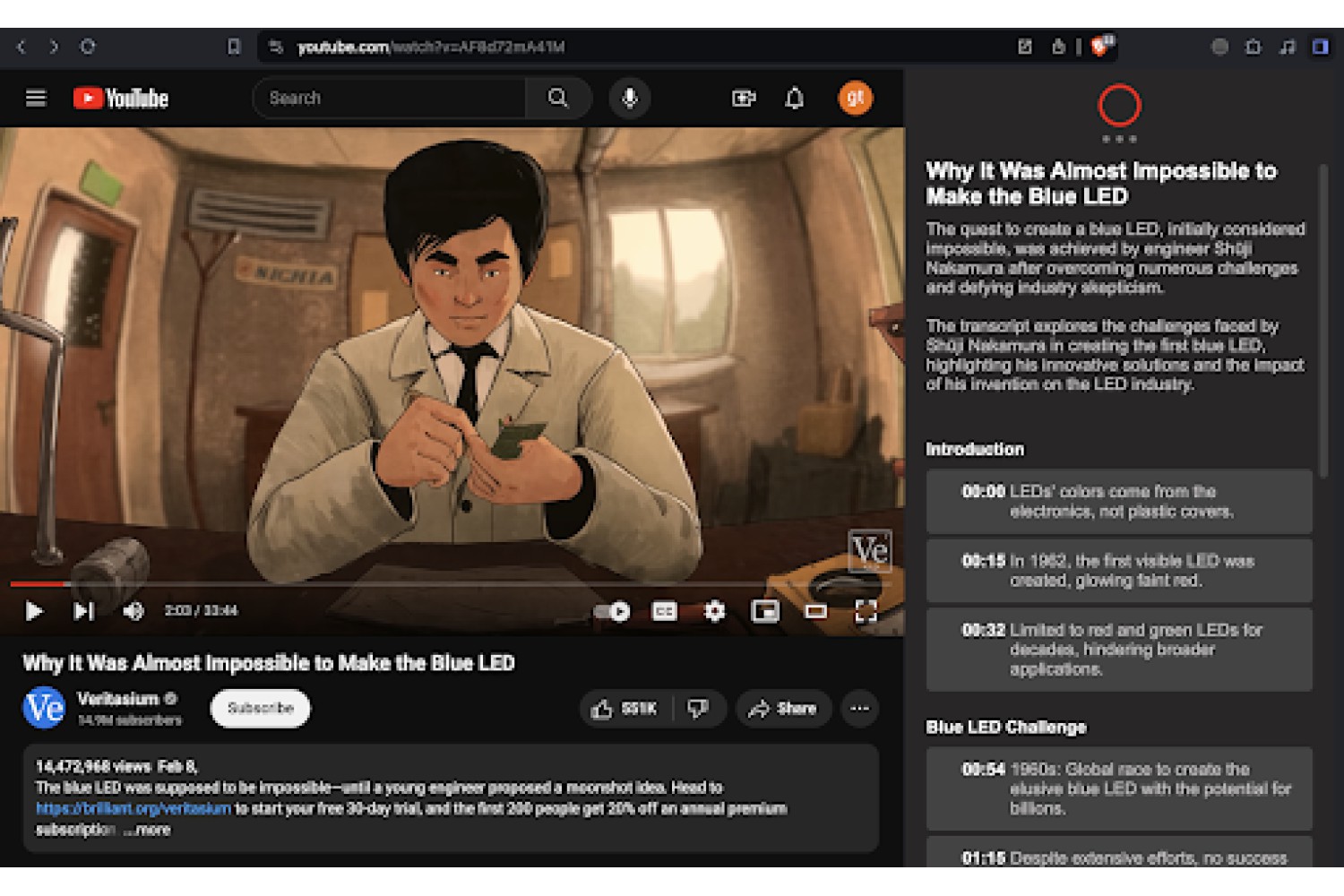Reload the YouTube page
The image size is (1344, 896).
87,47
